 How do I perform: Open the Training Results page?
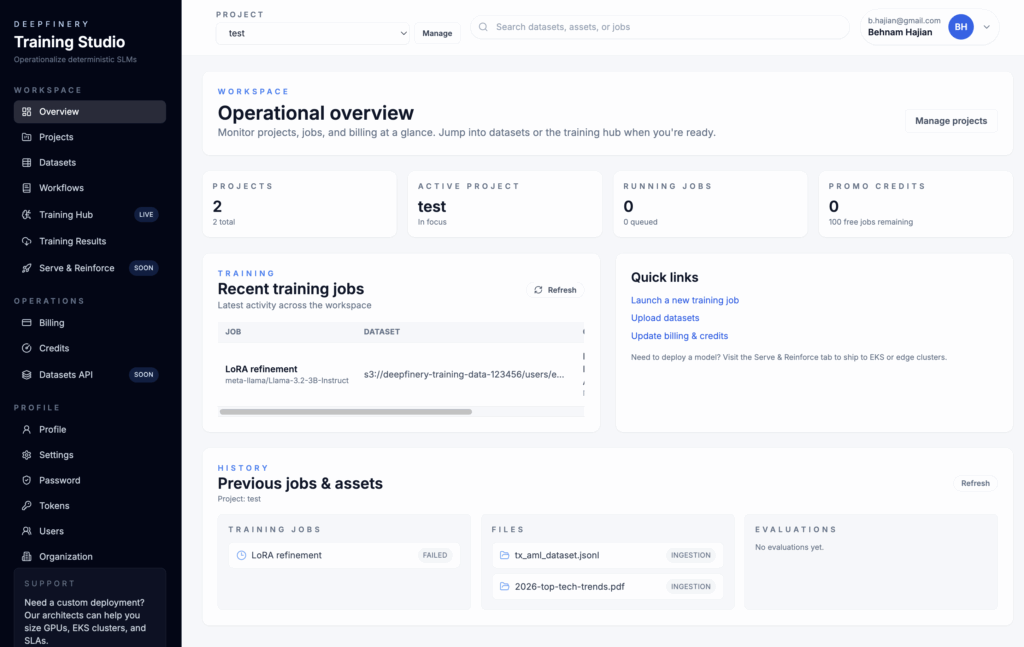[x=72, y=241]
